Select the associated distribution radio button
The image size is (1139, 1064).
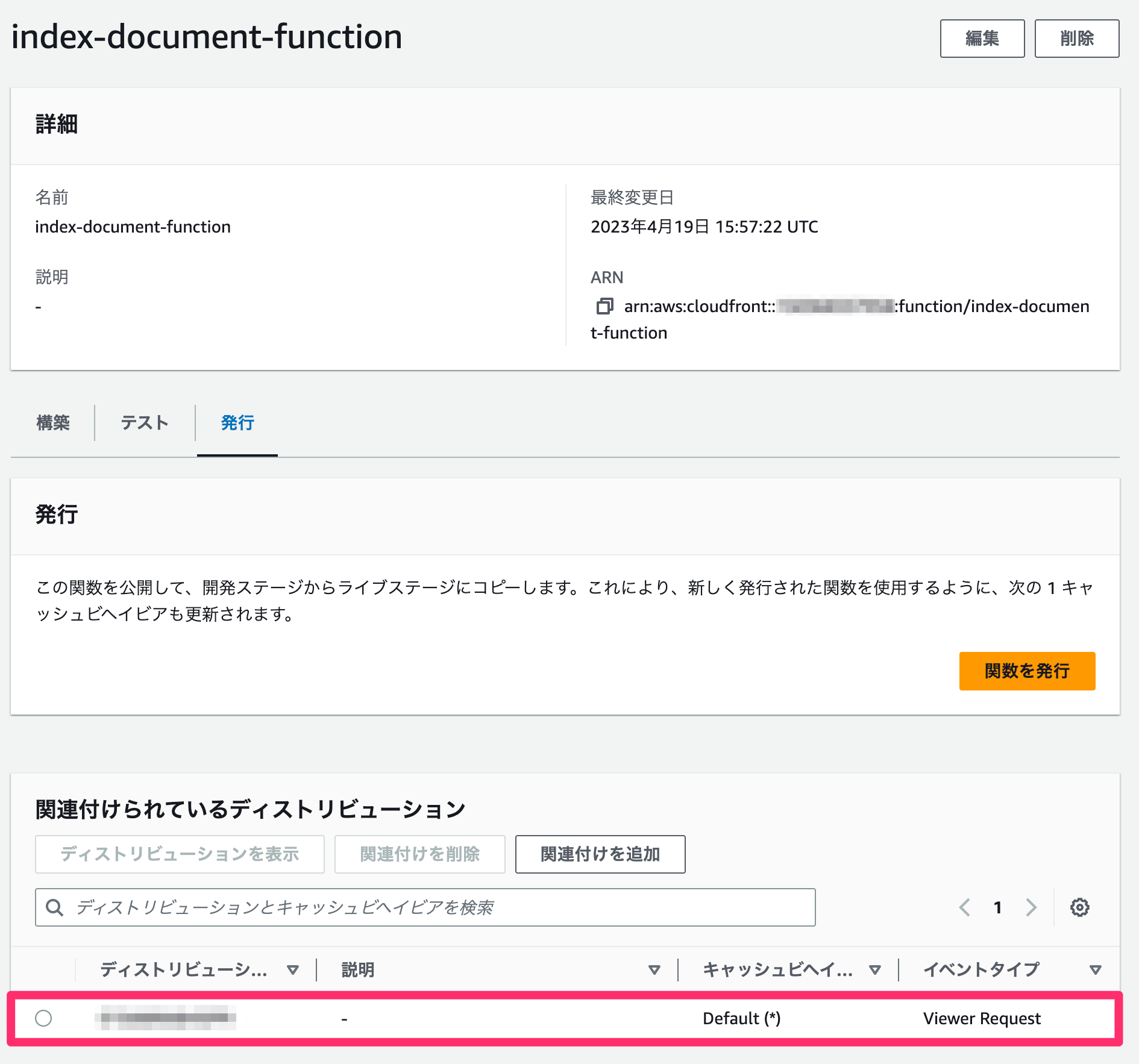pyautogui.click(x=44, y=1018)
